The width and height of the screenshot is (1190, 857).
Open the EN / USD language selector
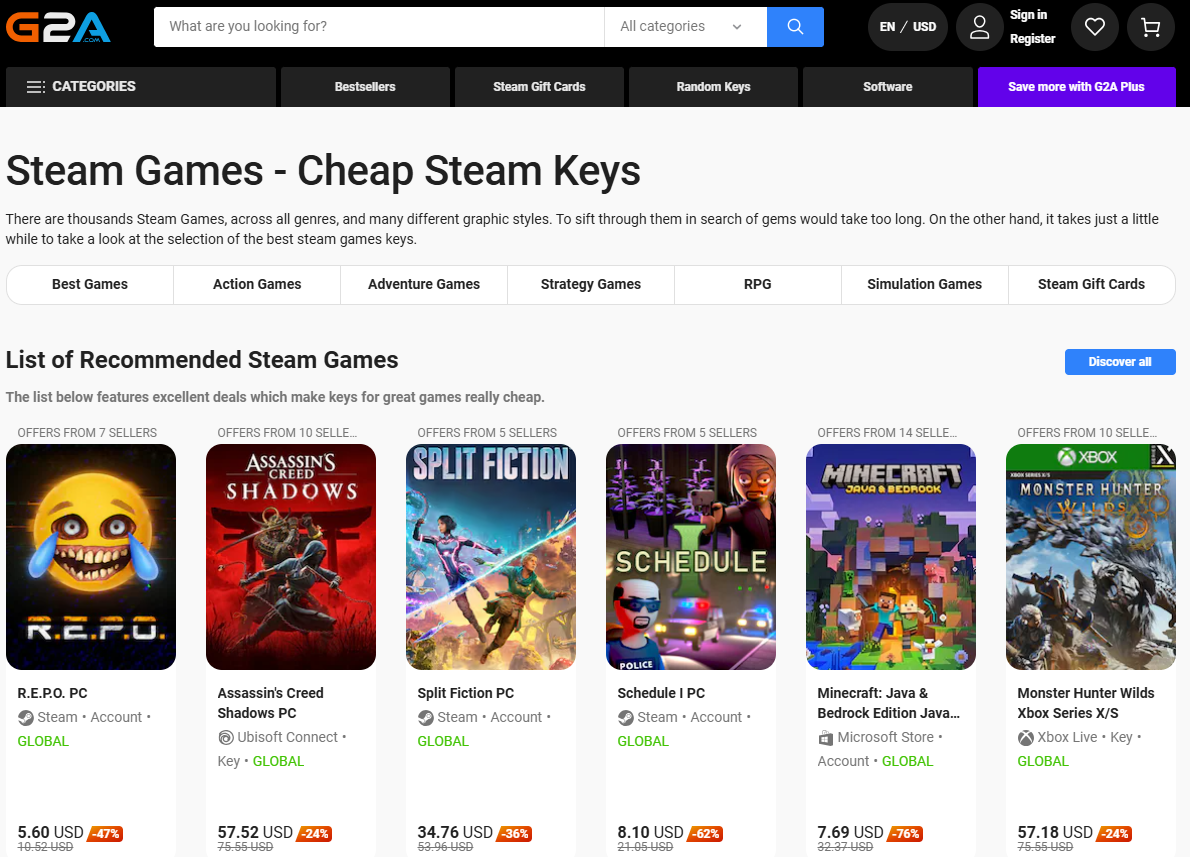click(x=907, y=27)
